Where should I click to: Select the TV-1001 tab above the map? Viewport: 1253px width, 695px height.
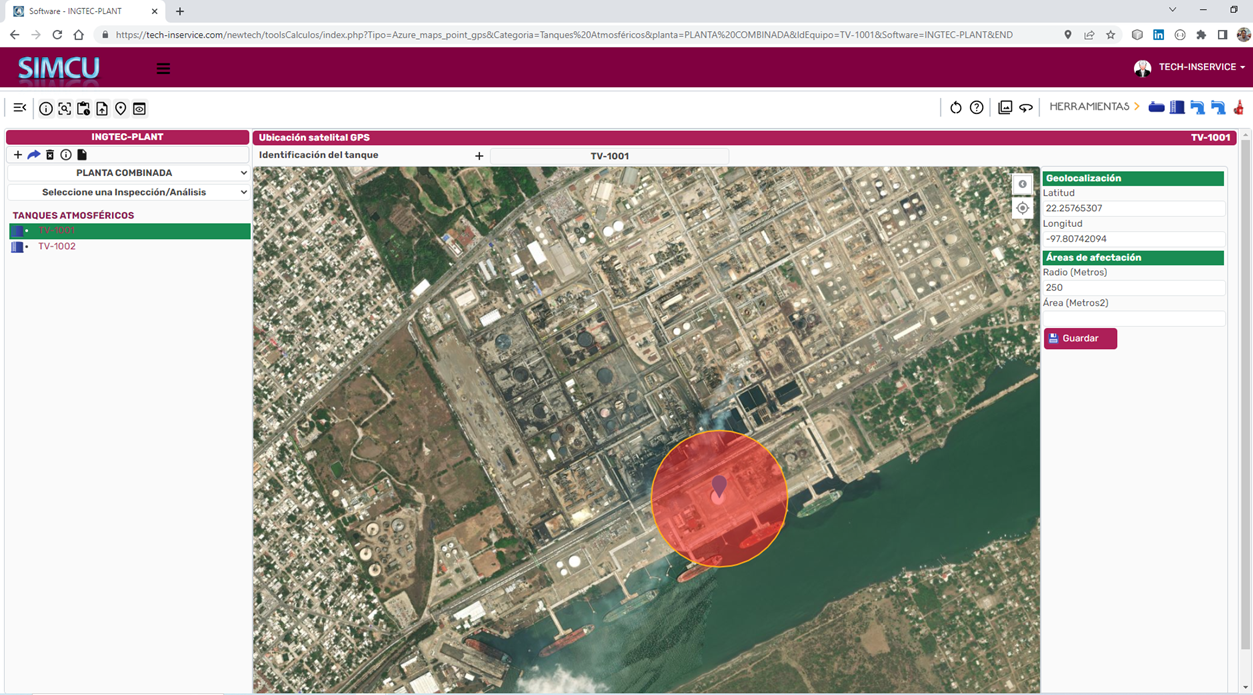pos(609,156)
